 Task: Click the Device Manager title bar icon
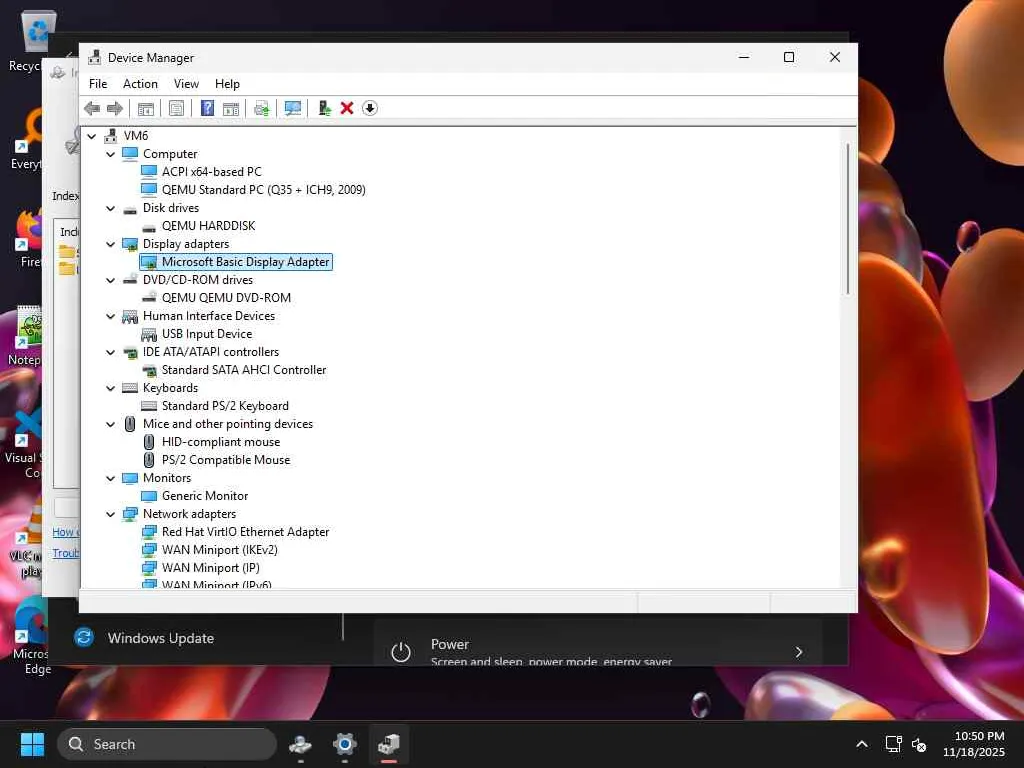point(95,57)
